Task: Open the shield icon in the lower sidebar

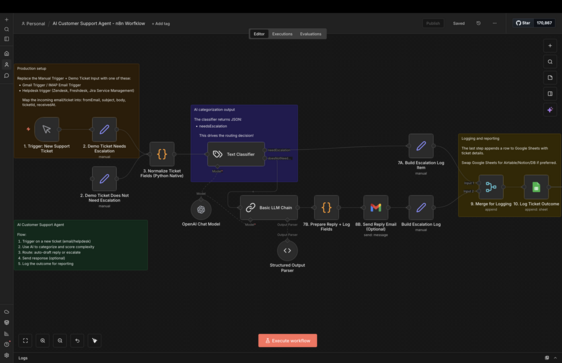Action: click(x=6, y=323)
